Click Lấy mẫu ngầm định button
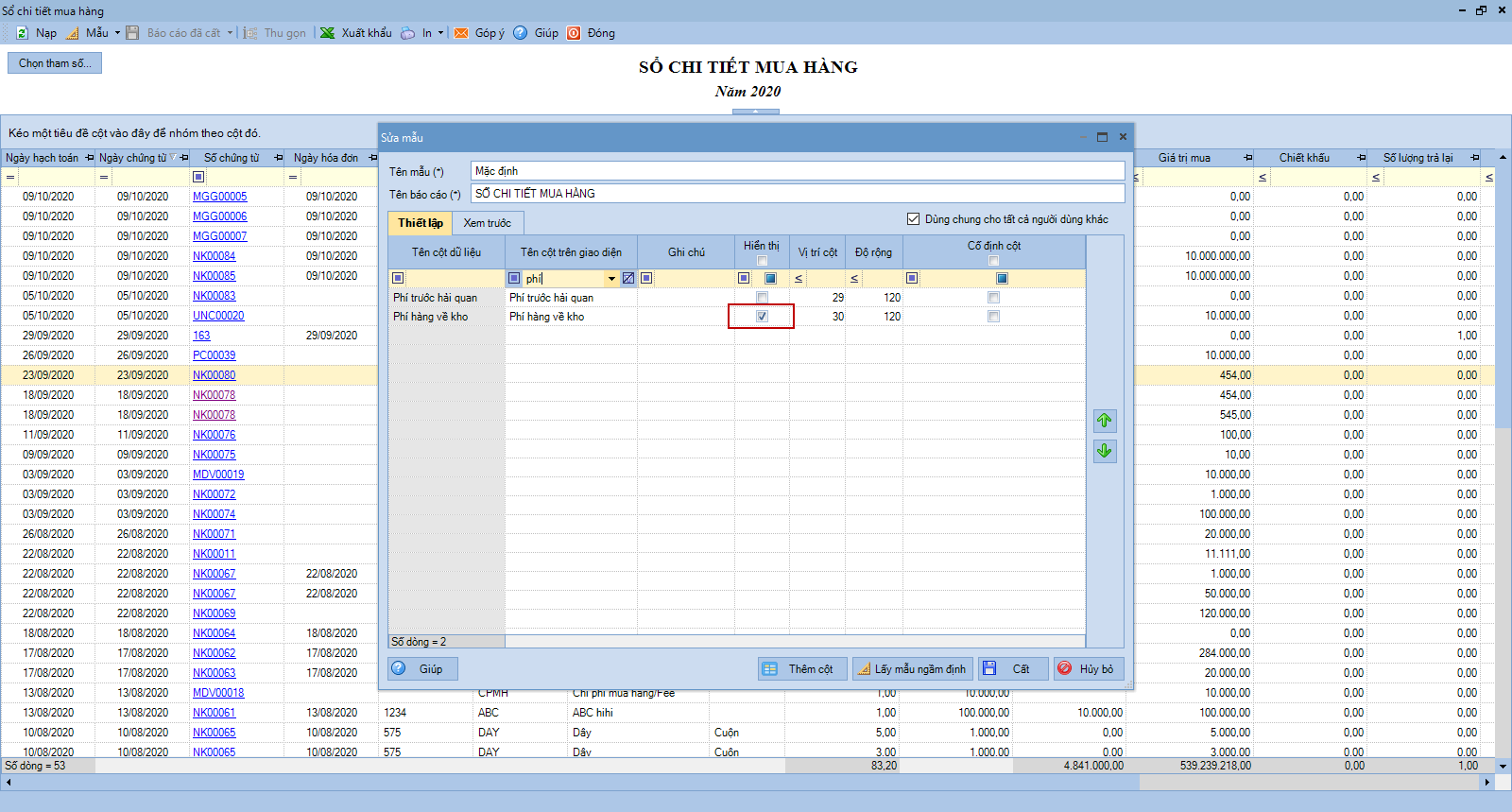Image resolution: width=1512 pixels, height=812 pixels. (x=912, y=668)
